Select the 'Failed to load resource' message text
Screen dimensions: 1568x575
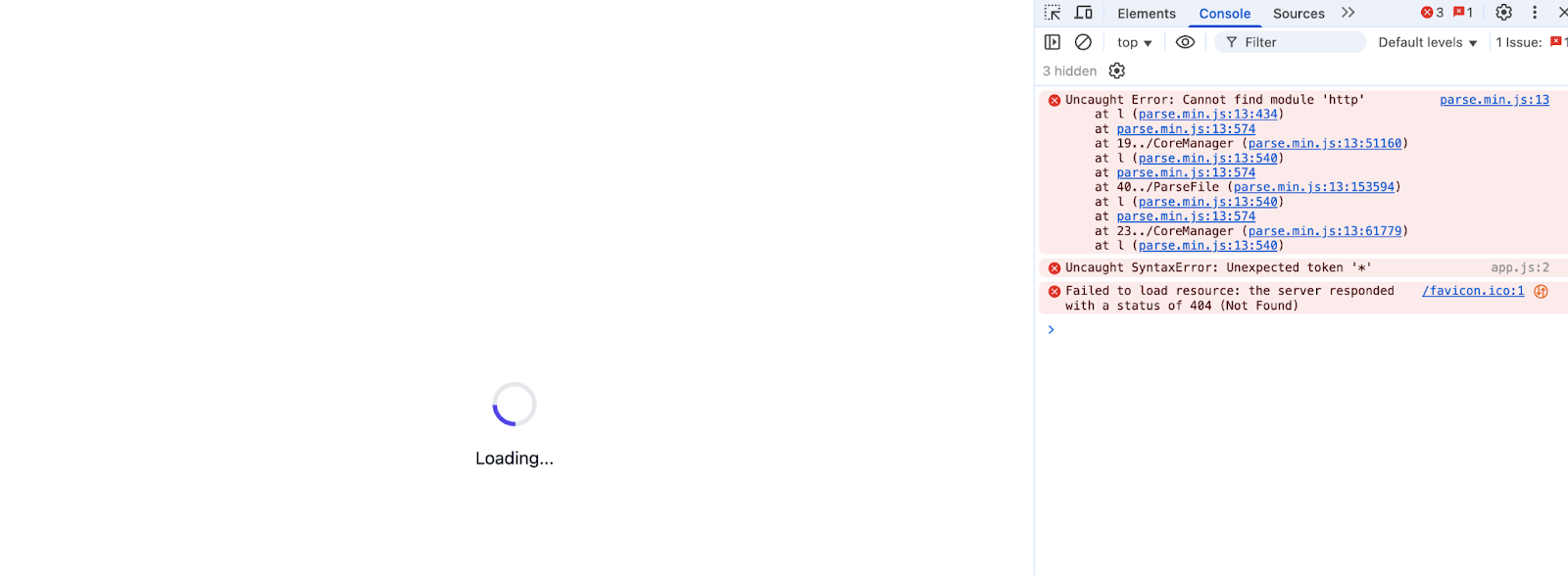click(1230, 298)
